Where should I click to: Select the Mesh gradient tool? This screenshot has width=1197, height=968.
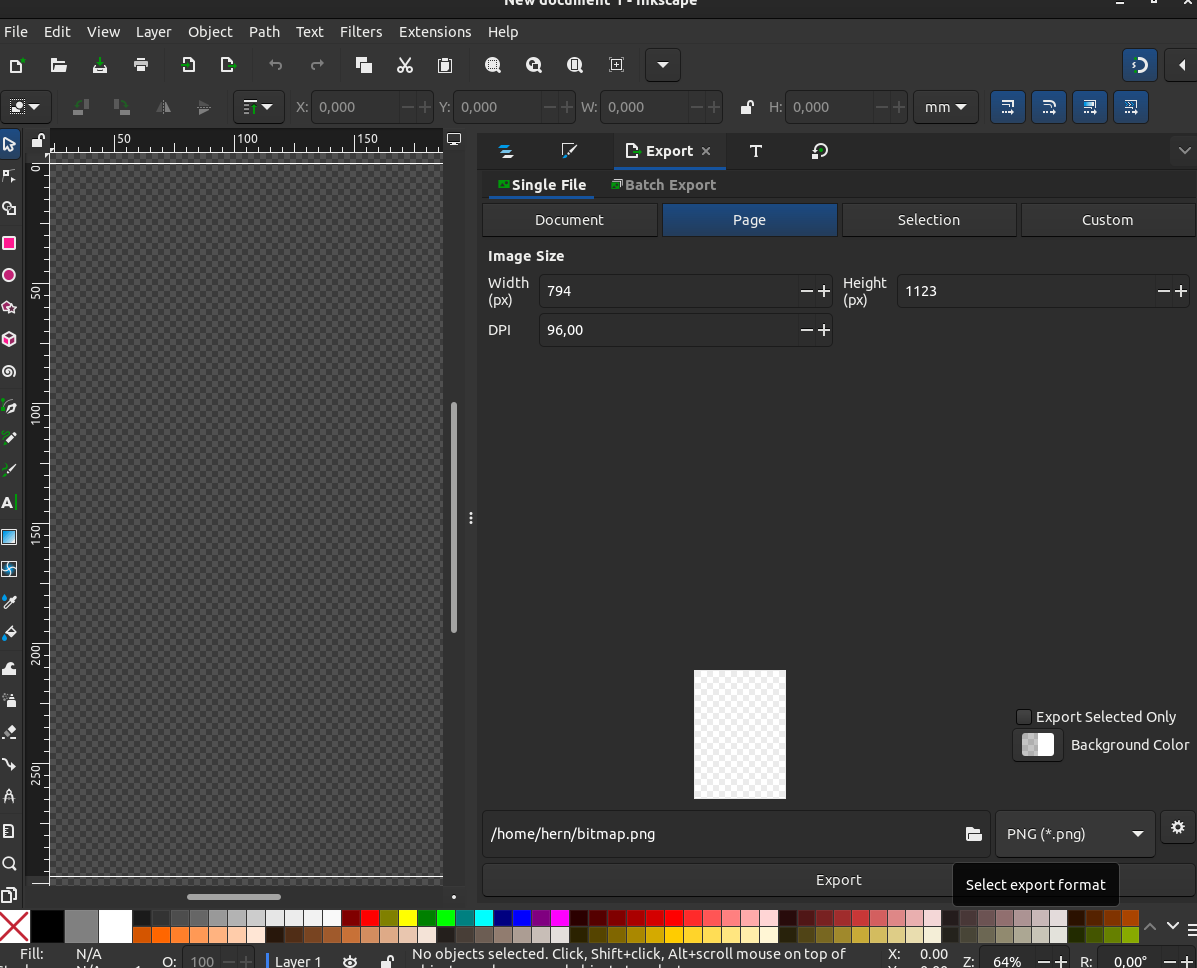pyautogui.click(x=9, y=569)
